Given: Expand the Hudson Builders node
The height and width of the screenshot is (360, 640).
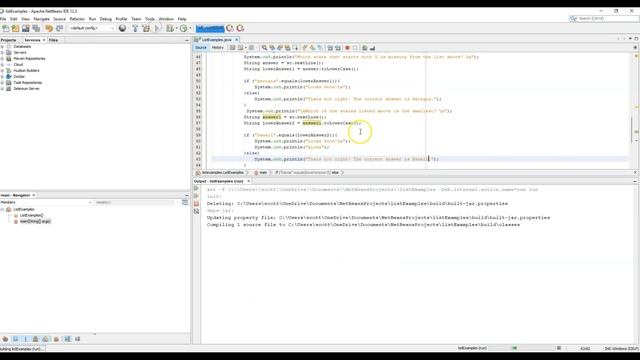Looking at the screenshot, I should coord(2,71).
